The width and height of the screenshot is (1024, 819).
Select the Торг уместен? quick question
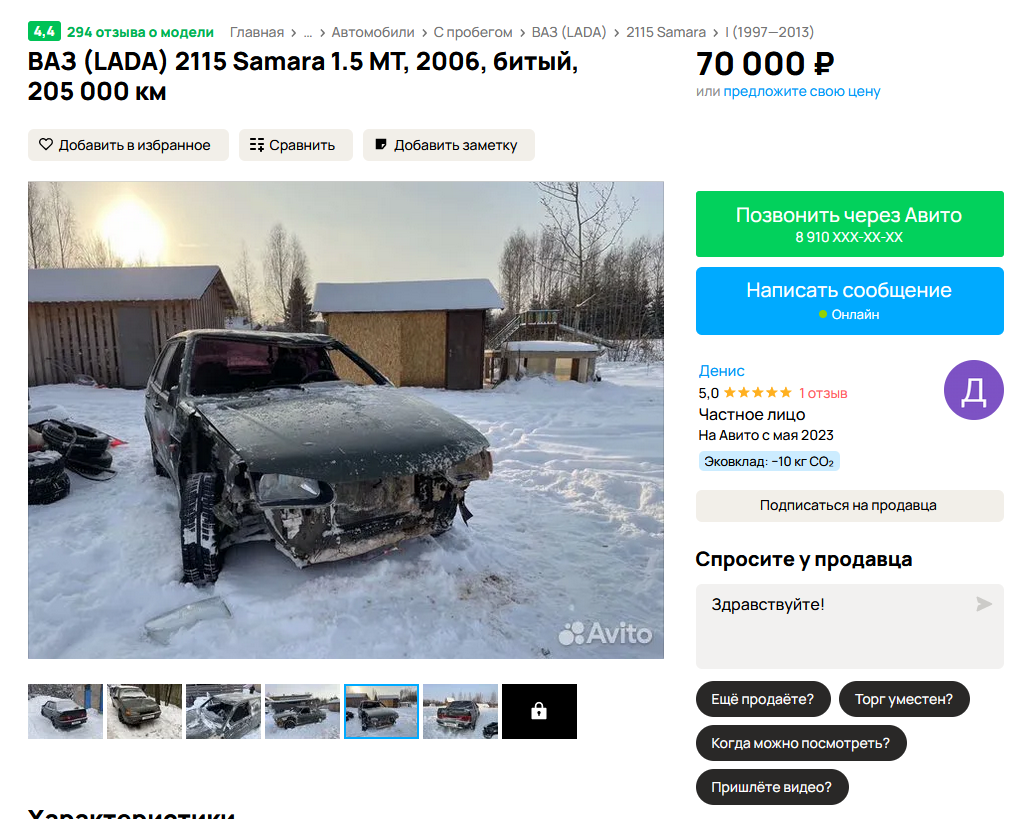[904, 699]
